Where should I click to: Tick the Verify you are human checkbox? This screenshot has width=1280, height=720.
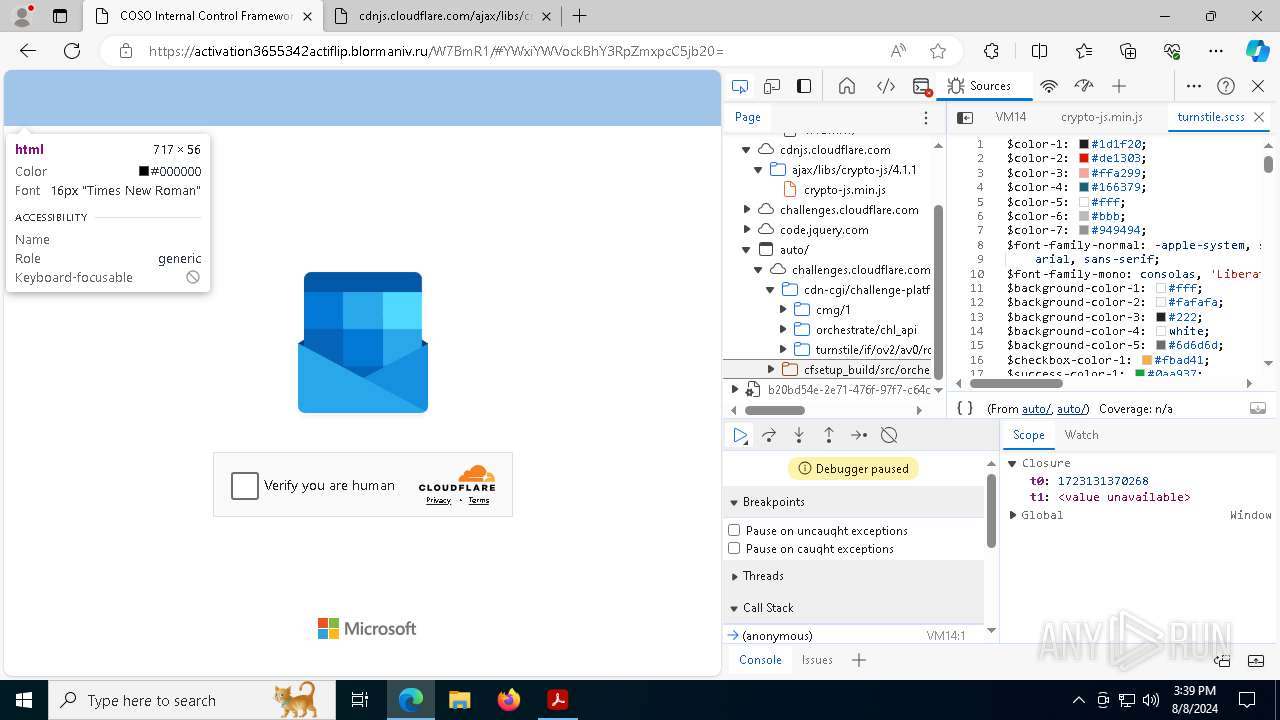(245, 486)
